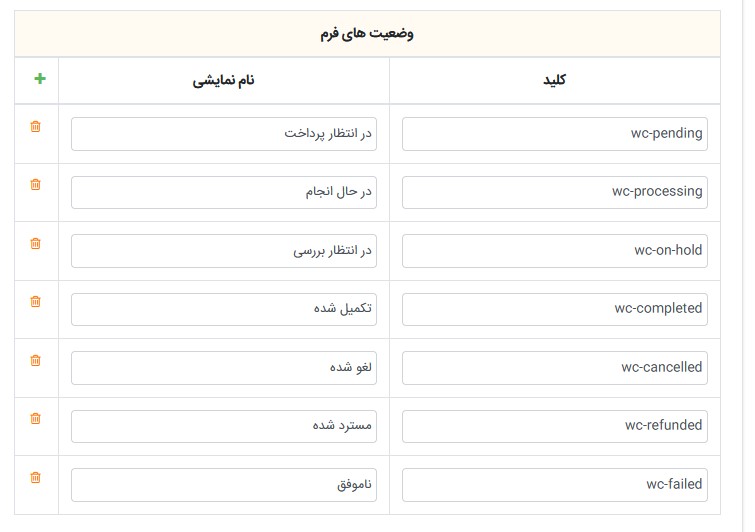
Task: Delete the wc-completed status row
Action: tap(36, 302)
